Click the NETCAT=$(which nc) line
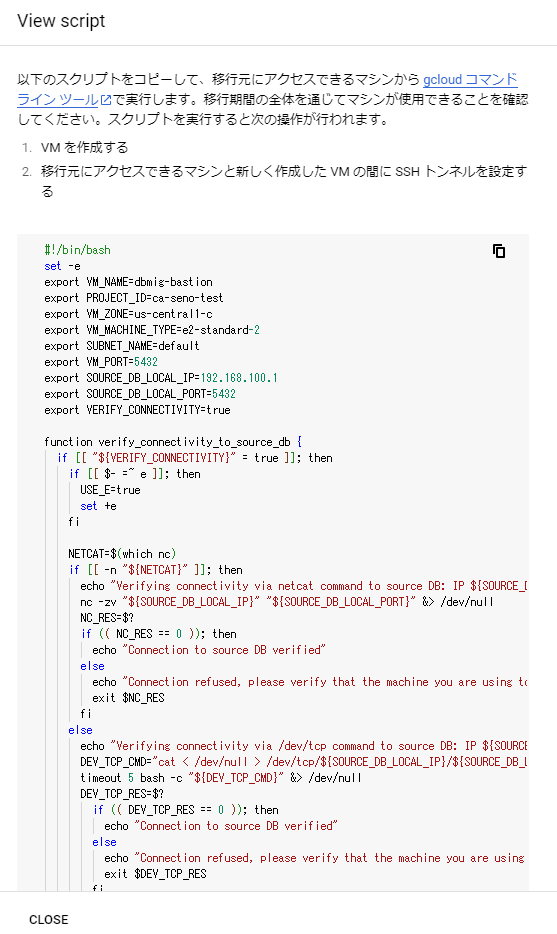Viewport: 557px width, 934px height. 122,554
